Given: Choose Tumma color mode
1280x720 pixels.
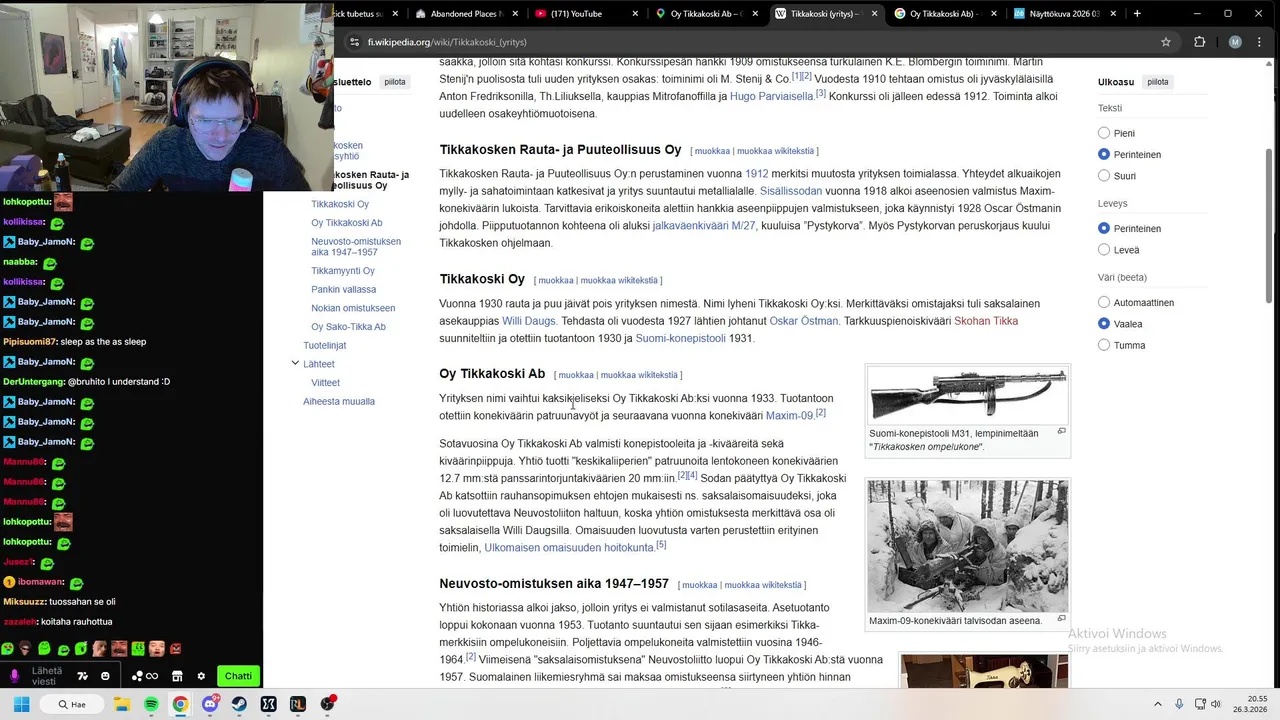Looking at the screenshot, I should coord(1104,345).
